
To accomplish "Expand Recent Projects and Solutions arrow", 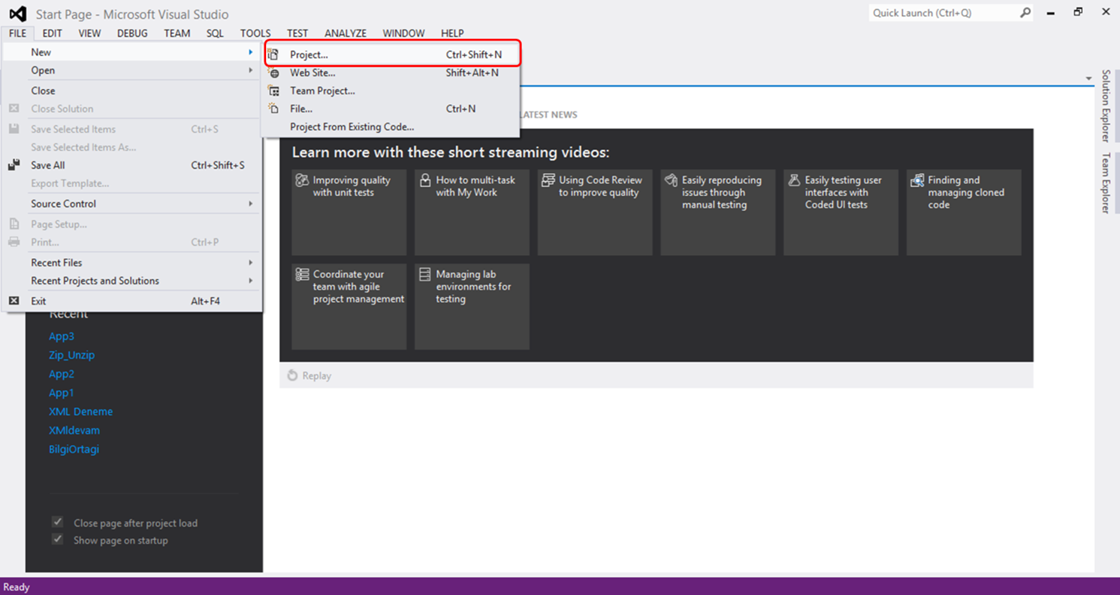I will coord(251,281).
